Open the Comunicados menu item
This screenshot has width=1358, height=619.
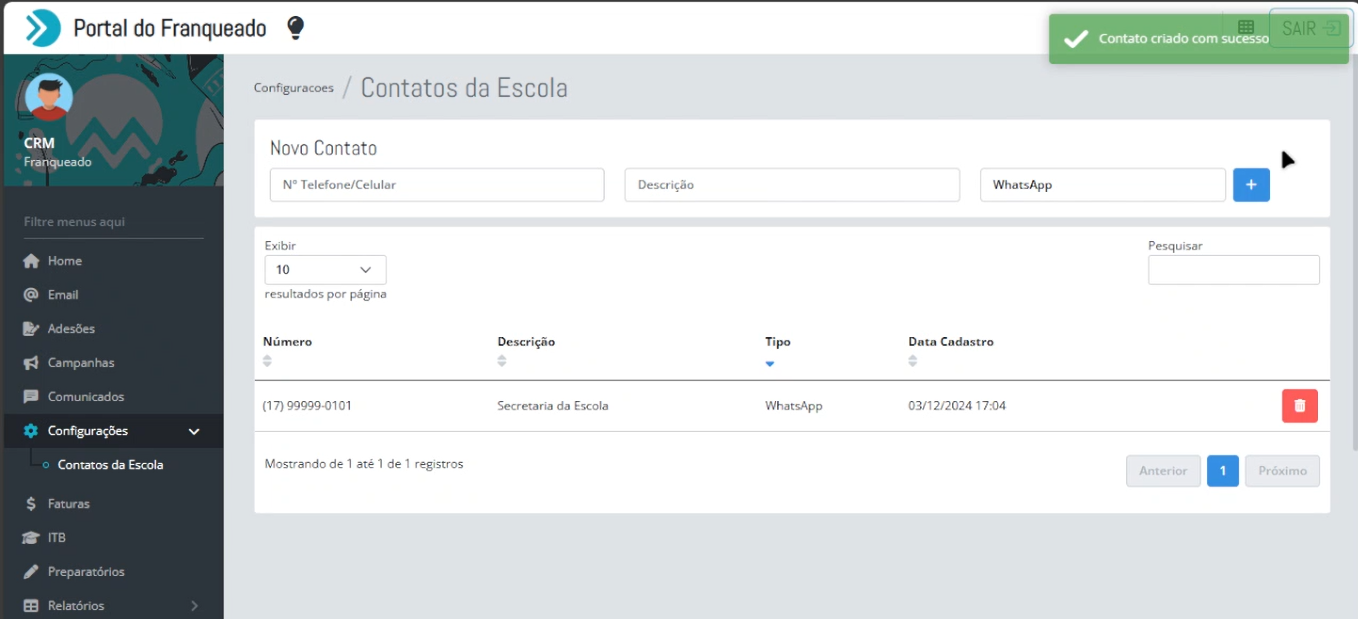[x=86, y=397]
